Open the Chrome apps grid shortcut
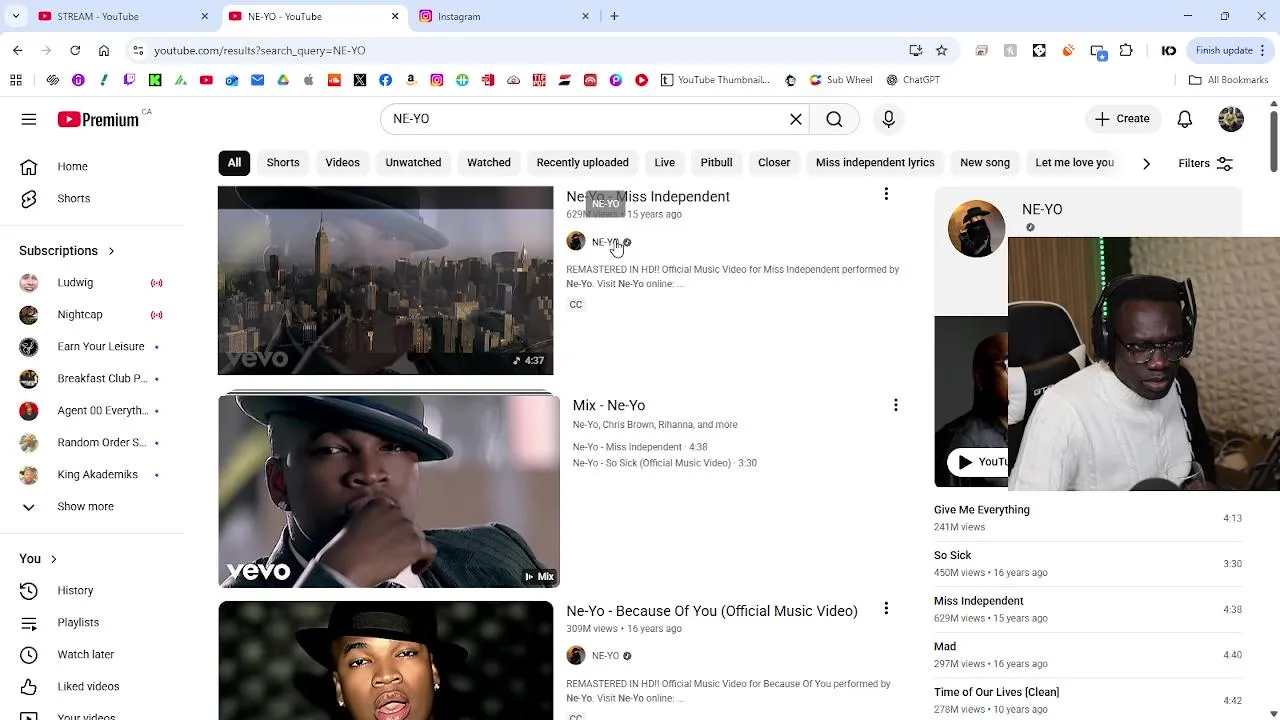1280x720 pixels. pyautogui.click(x=16, y=80)
